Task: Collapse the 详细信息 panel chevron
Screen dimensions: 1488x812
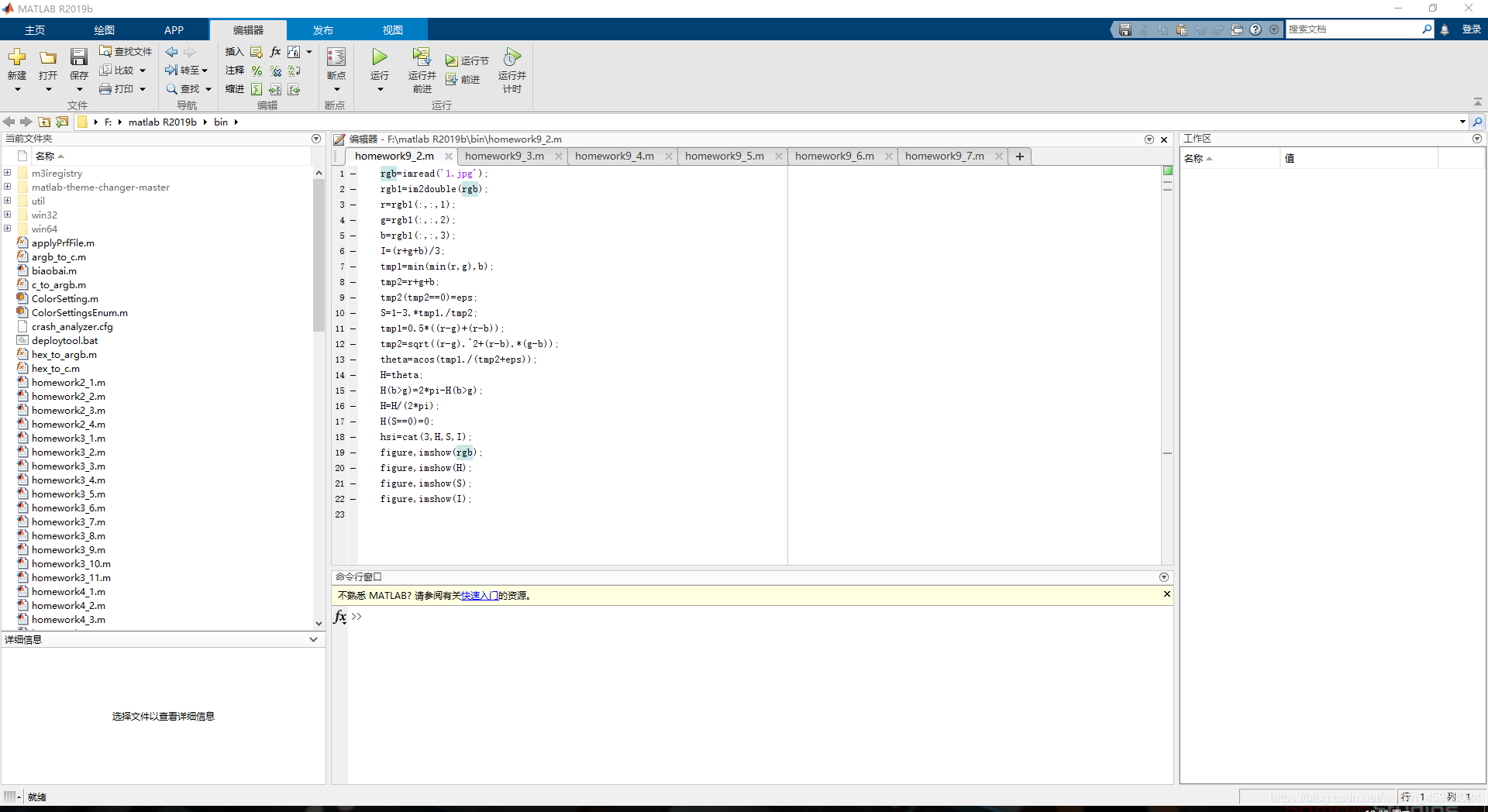Action: [313, 639]
